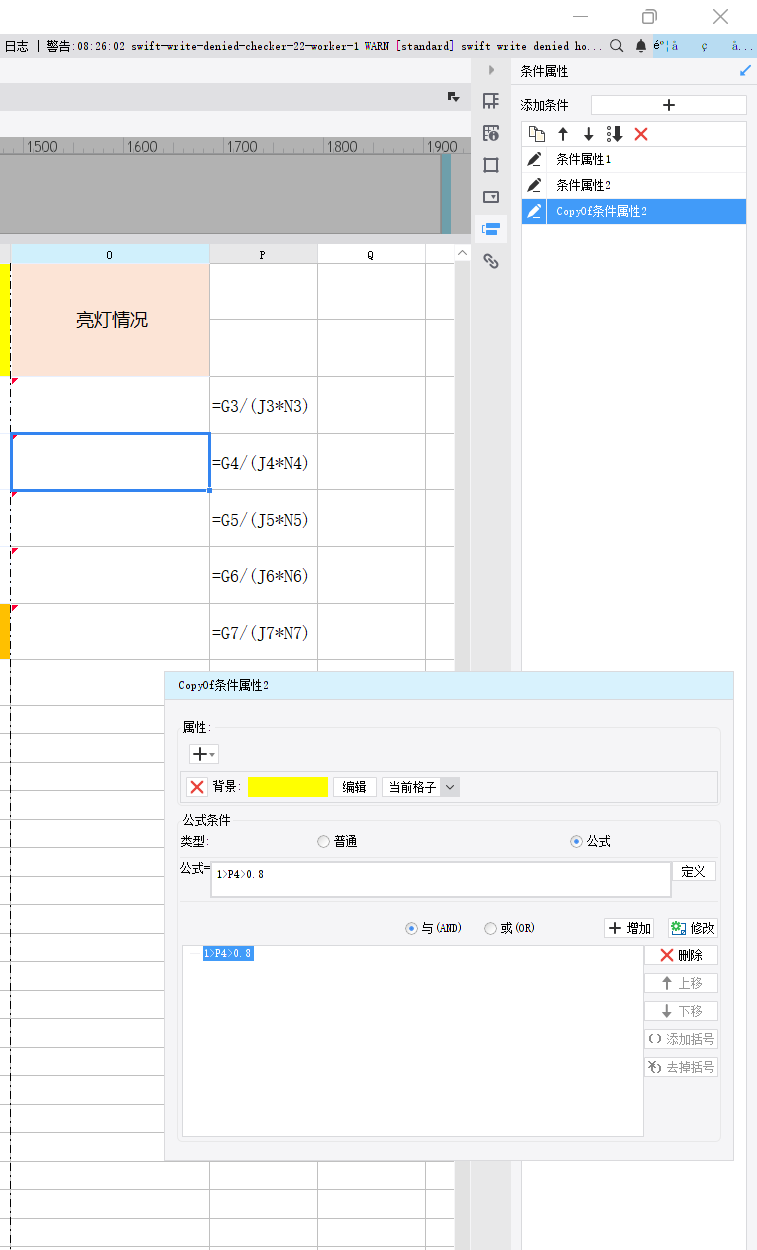Open the notification bell icon
757x1250 pixels.
(641, 46)
